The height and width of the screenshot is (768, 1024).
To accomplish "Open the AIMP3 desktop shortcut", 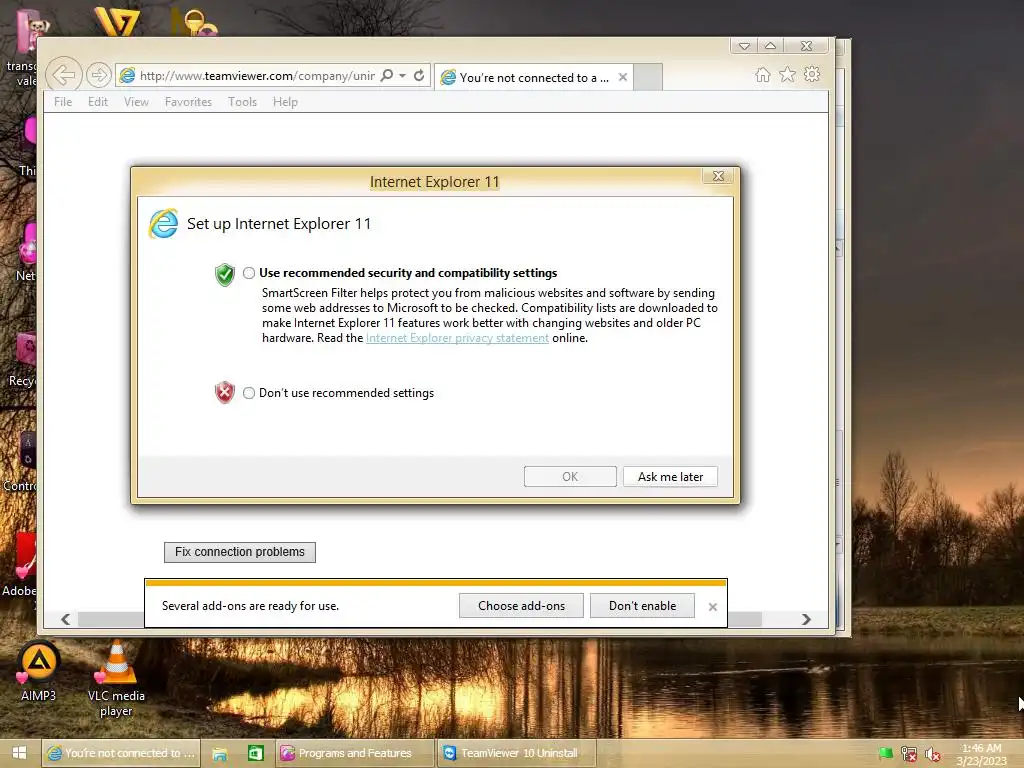I will (39, 671).
